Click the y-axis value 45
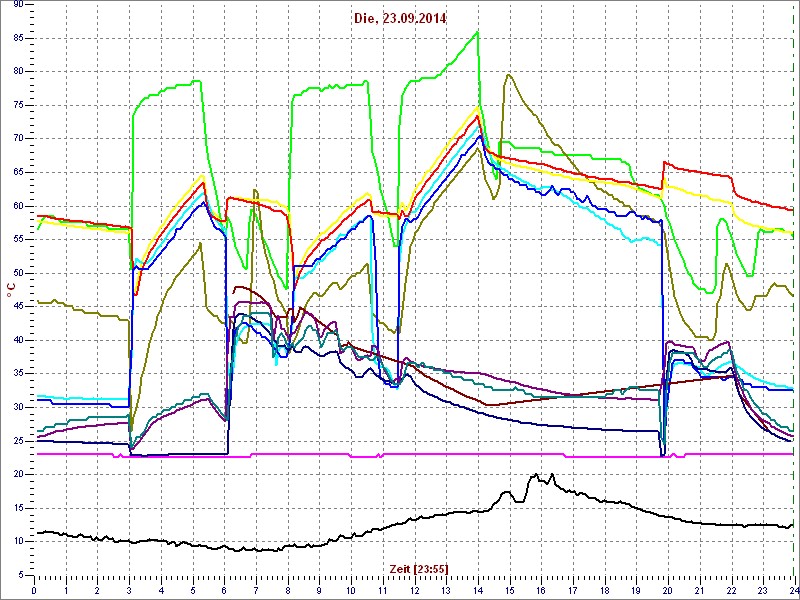This screenshot has width=800, height=600. click(17, 307)
